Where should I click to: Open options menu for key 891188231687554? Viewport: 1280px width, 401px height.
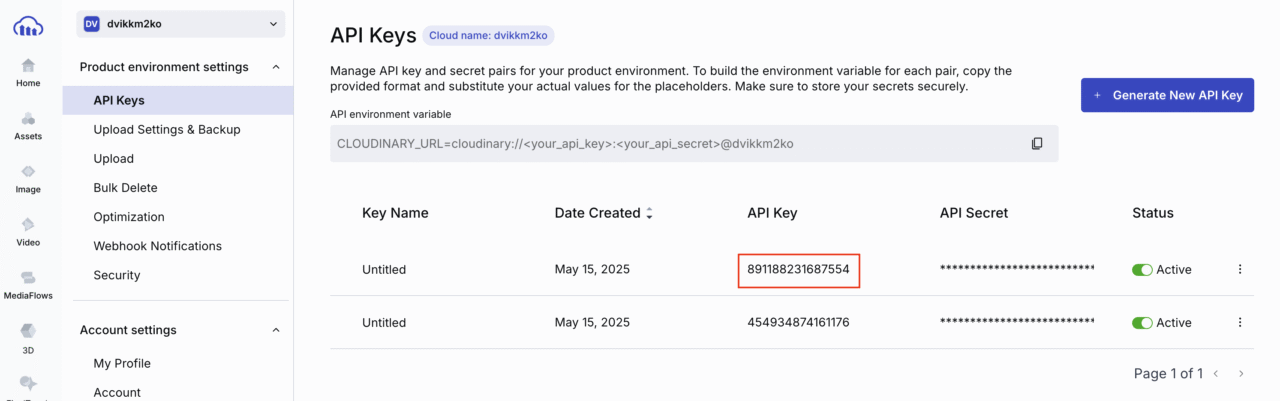(1240, 269)
